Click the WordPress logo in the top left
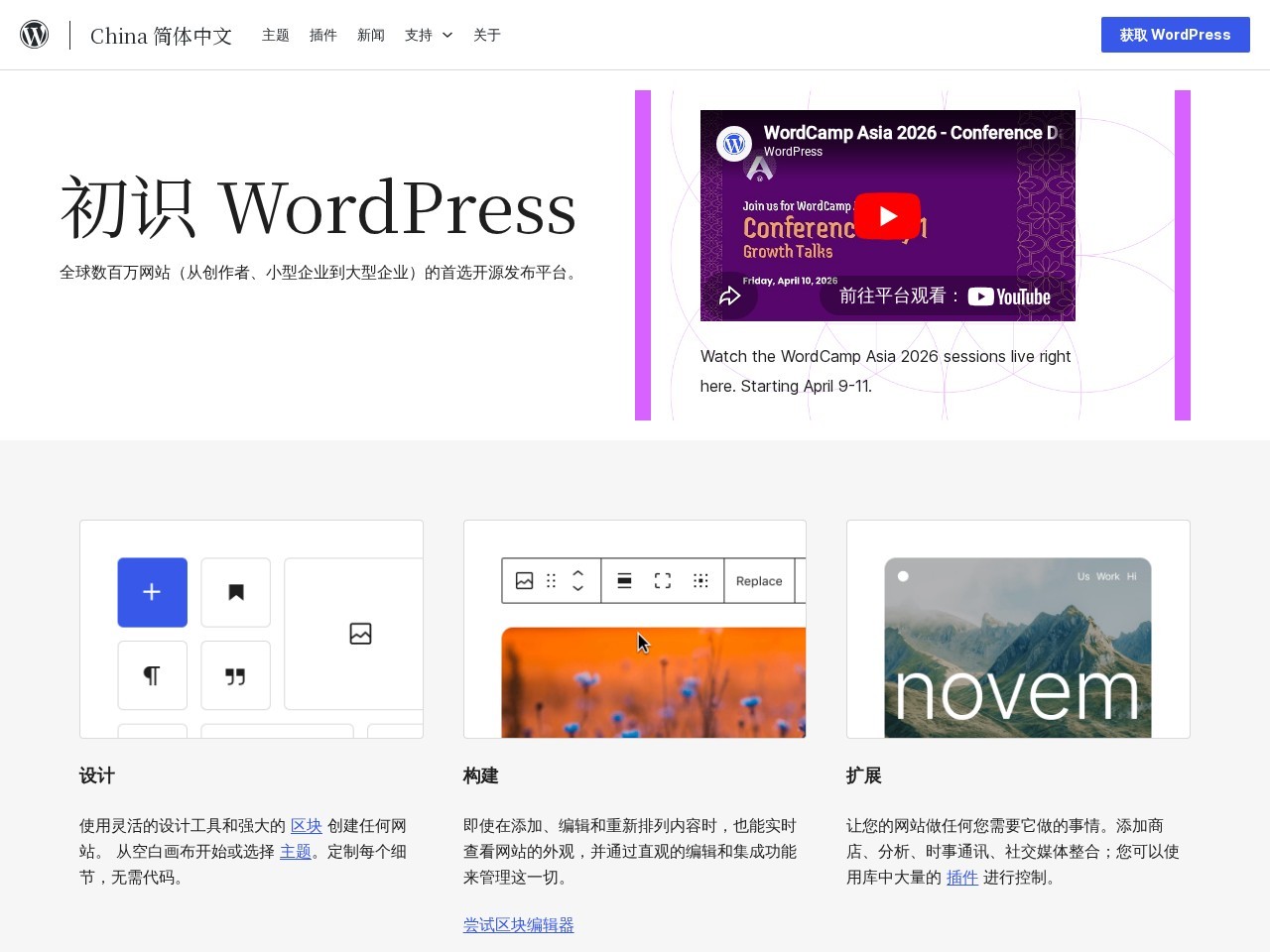1270x952 pixels. [x=35, y=34]
